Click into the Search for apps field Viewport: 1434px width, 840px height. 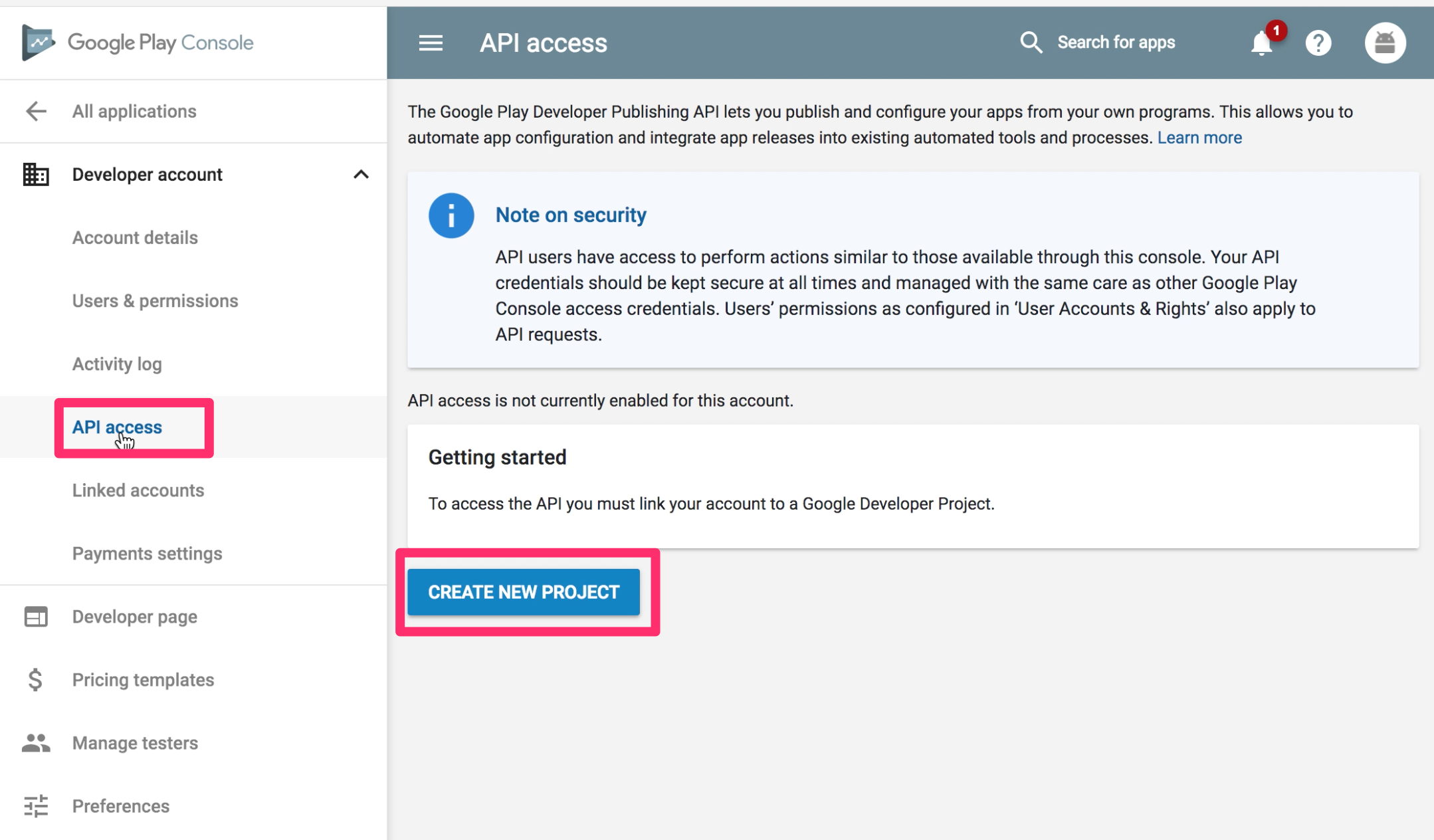click(1116, 43)
